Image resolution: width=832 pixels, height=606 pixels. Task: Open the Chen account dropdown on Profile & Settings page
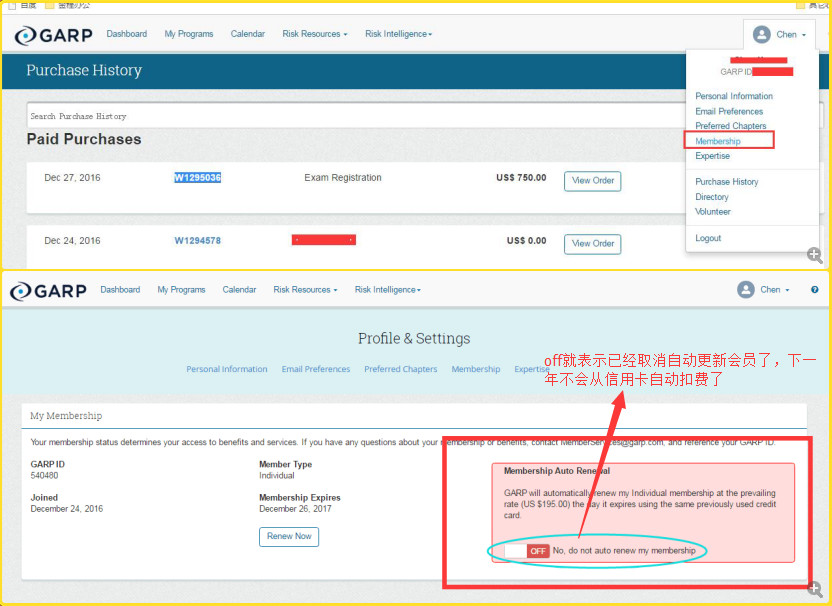pyautogui.click(x=764, y=290)
